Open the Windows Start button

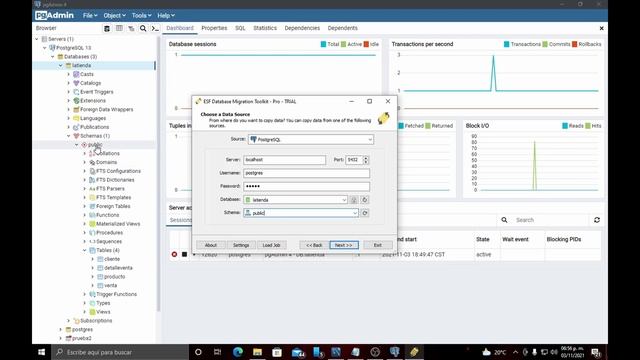(x=42, y=352)
